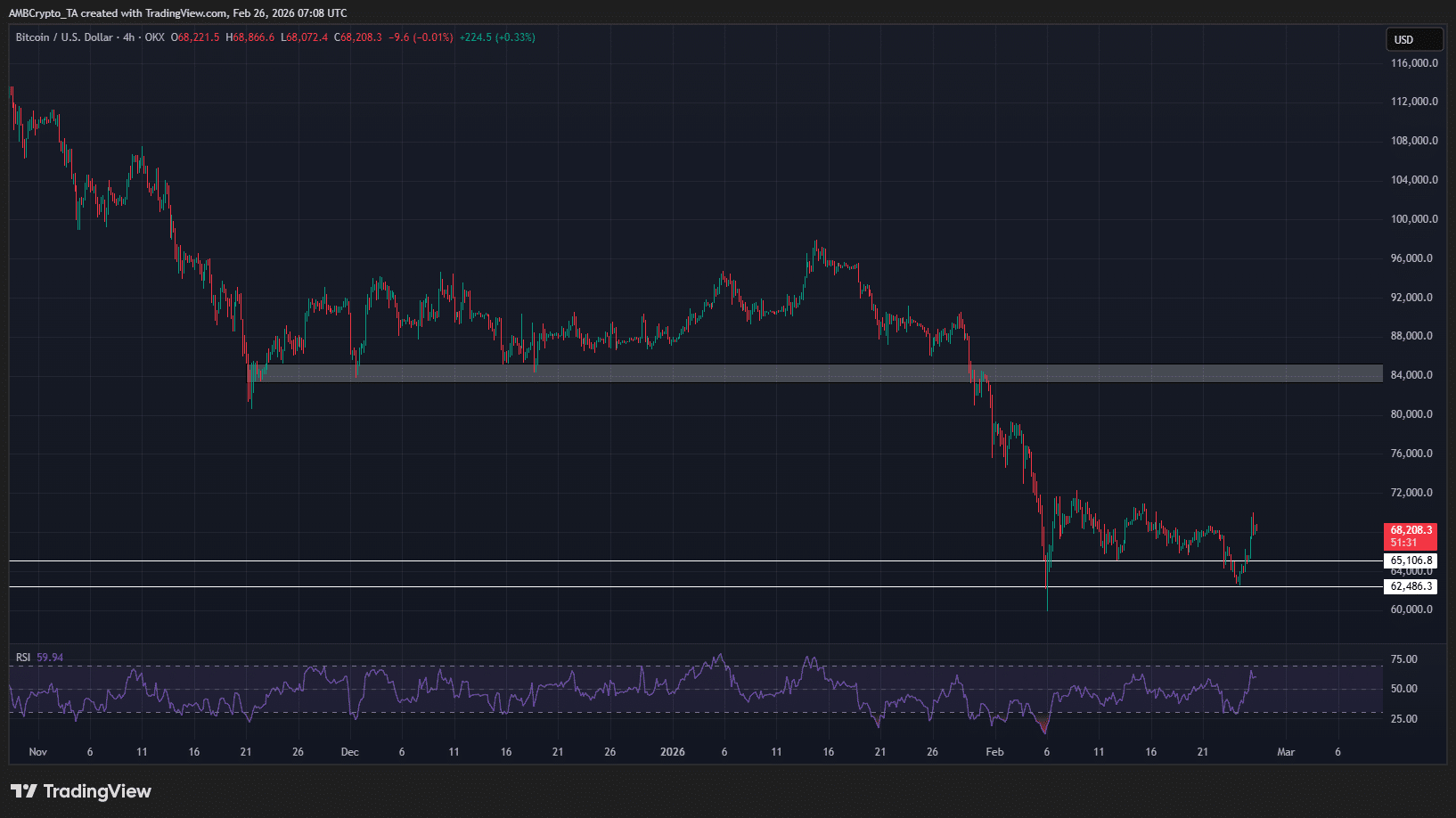Click the RSI value 59.94
1456x818 pixels.
point(50,658)
